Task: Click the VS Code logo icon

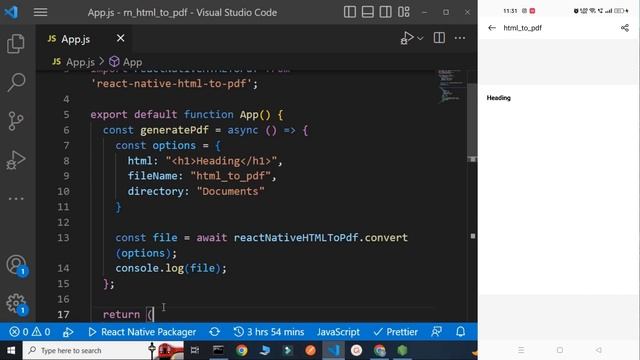Action: click(11, 12)
